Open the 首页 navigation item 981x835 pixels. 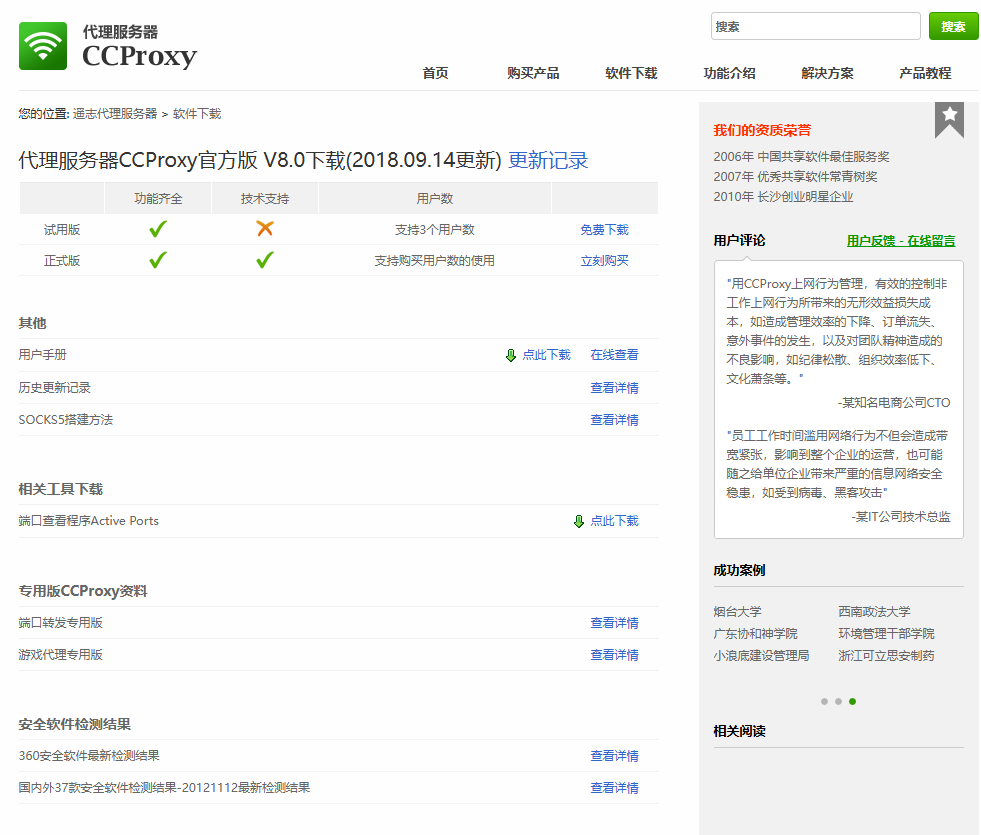tap(435, 73)
